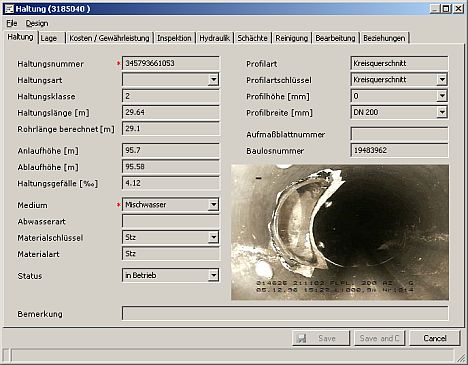Click the Haltungslänge field showing 29.64
The image size is (468, 365).
171,112
